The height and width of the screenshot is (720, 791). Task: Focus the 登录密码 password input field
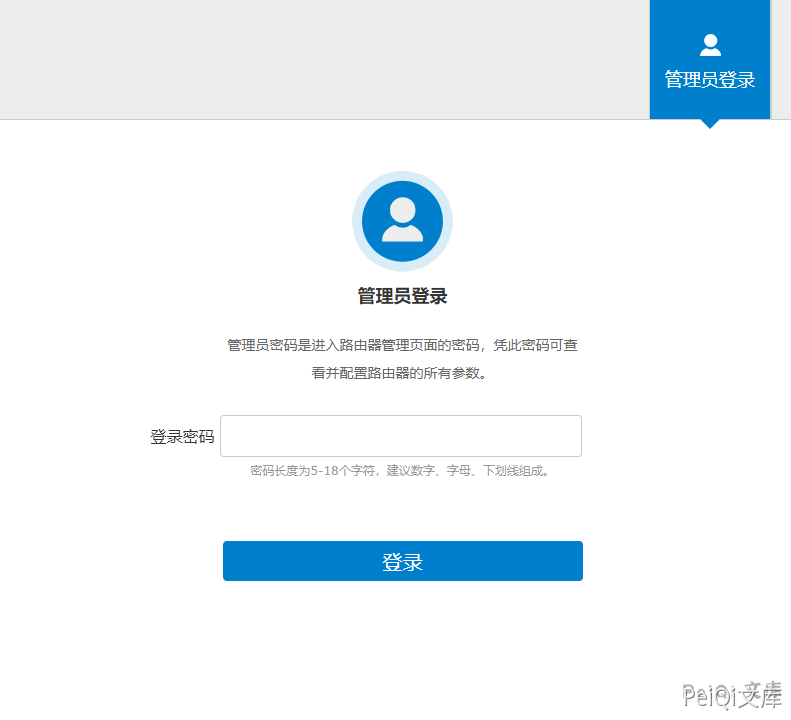point(401,436)
